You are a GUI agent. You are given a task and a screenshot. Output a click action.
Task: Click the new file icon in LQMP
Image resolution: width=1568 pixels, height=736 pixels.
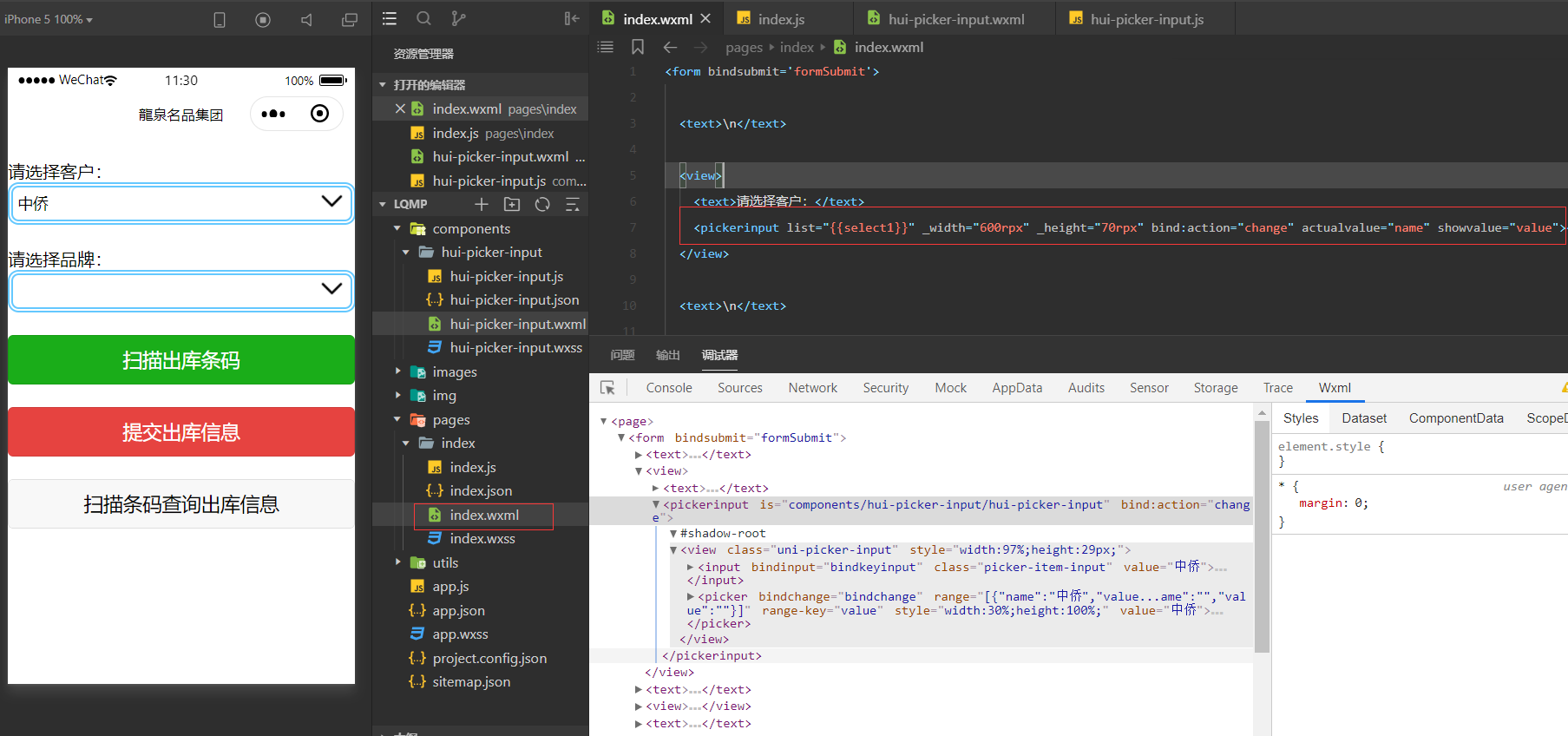point(482,204)
